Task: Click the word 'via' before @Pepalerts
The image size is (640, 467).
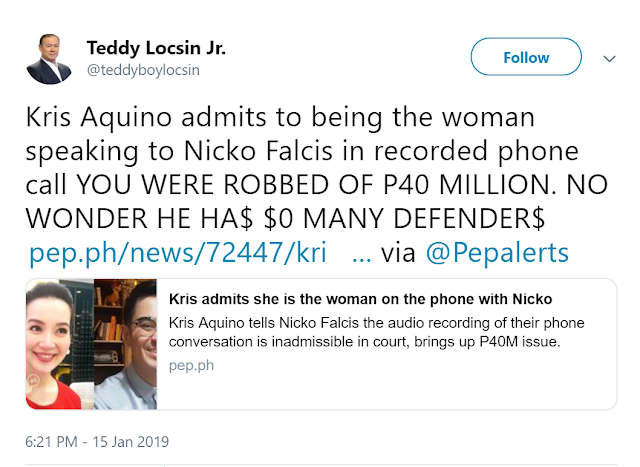Action: click(x=400, y=251)
